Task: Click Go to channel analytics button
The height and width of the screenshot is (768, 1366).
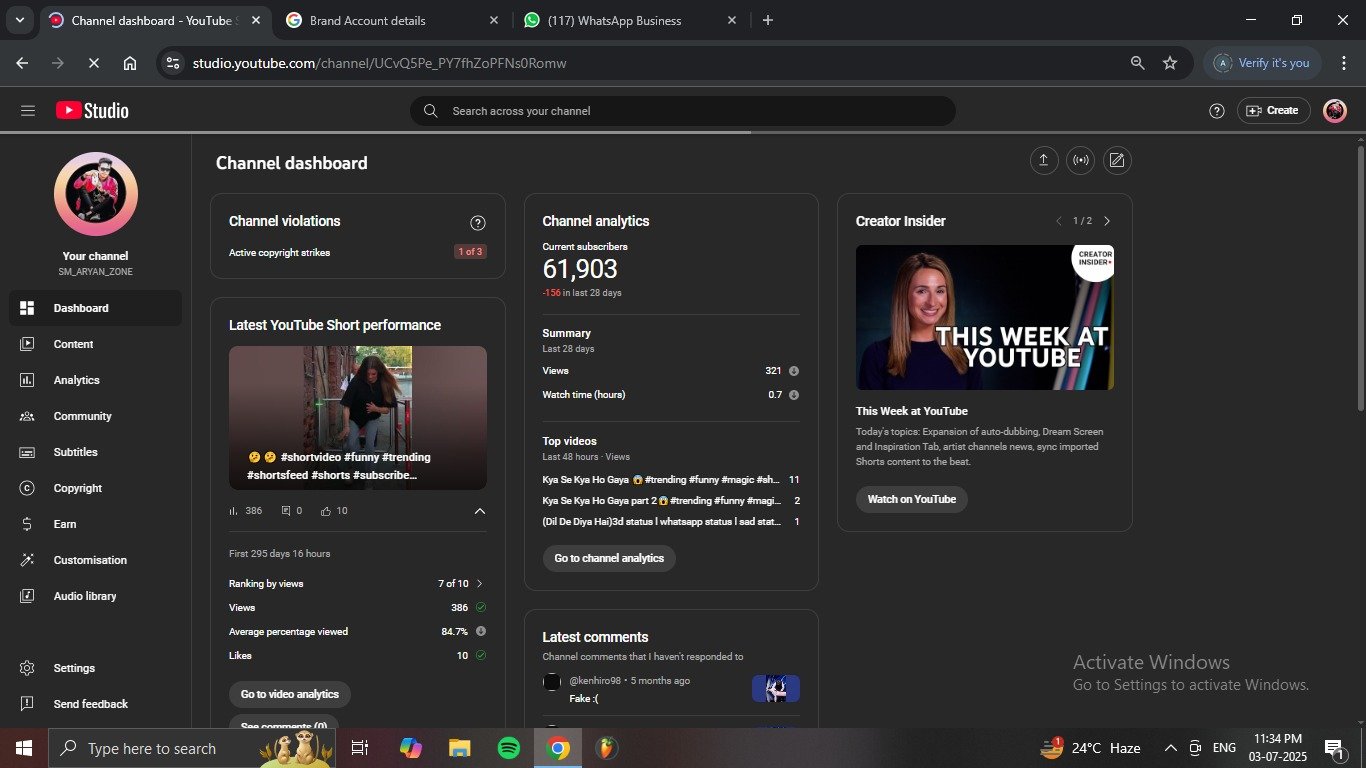Action: pyautogui.click(x=609, y=558)
